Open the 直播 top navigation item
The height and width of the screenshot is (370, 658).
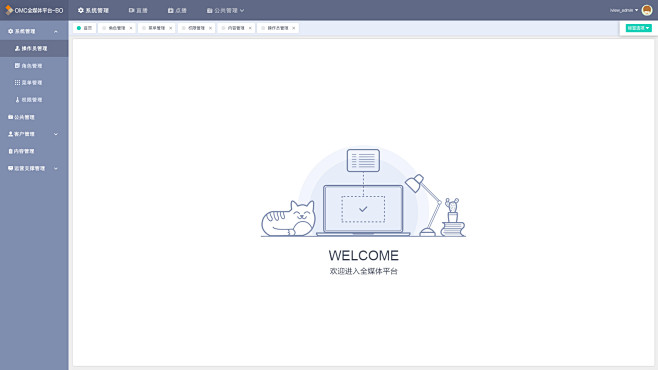[x=138, y=10]
